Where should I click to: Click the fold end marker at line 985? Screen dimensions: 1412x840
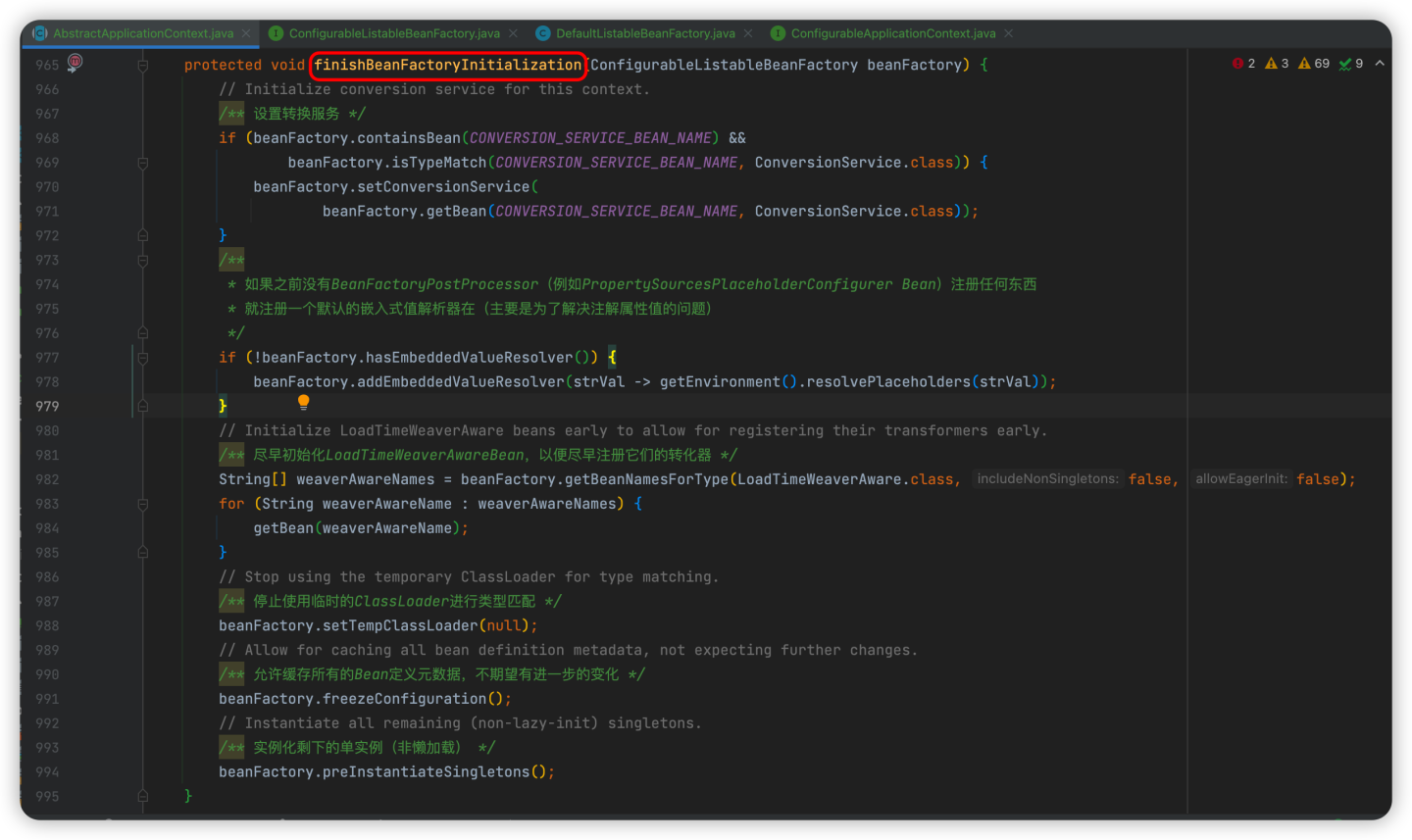coord(142,553)
